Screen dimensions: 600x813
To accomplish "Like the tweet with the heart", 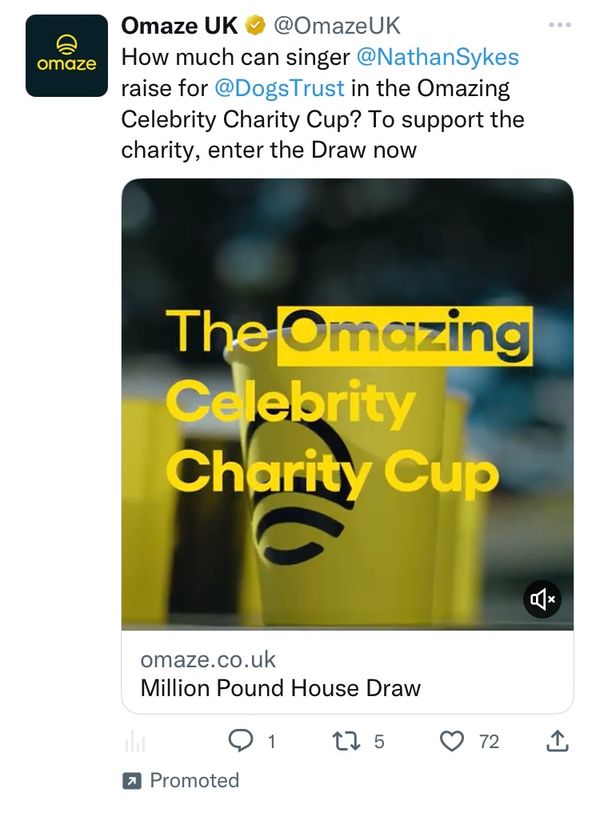I will coord(453,741).
